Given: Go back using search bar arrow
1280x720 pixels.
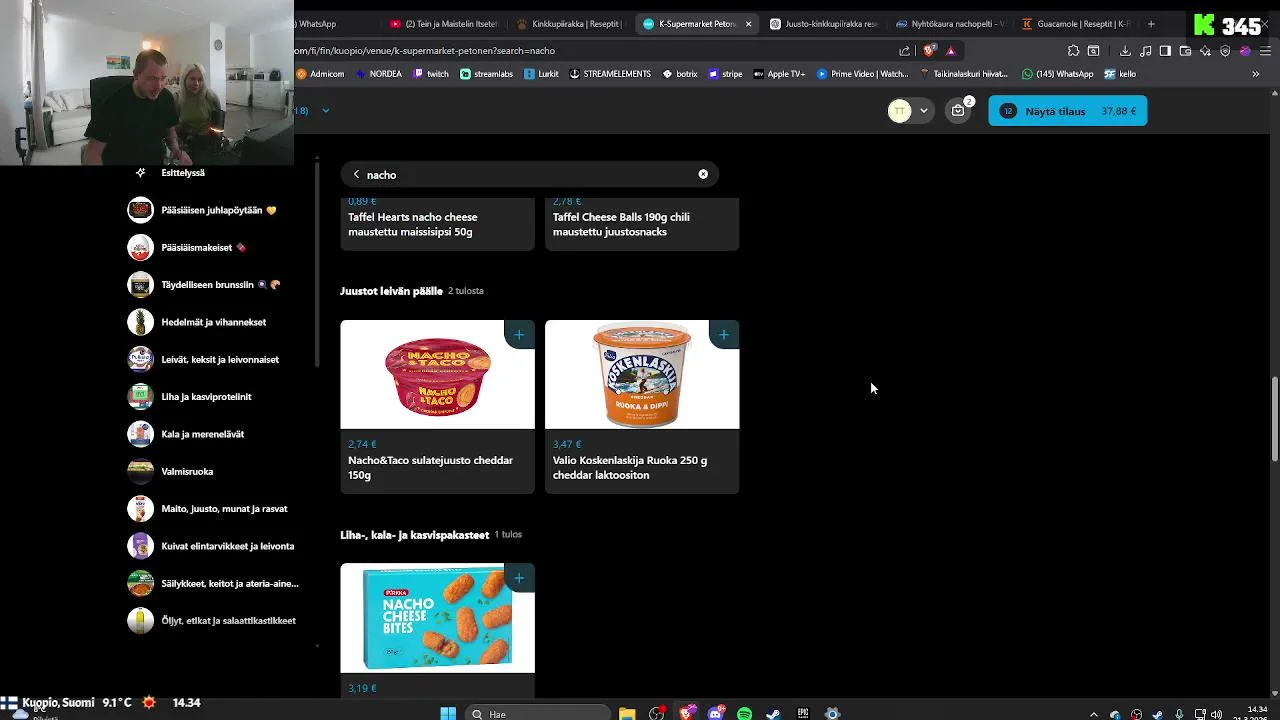Looking at the screenshot, I should [x=356, y=174].
